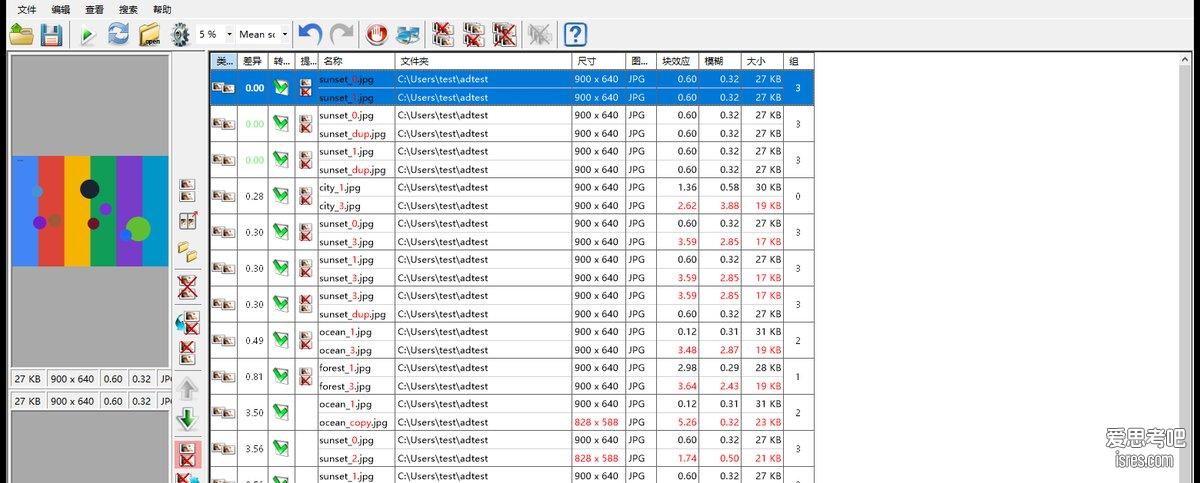Click the gray redo arrow
The width and height of the screenshot is (1200, 483).
tap(342, 34)
